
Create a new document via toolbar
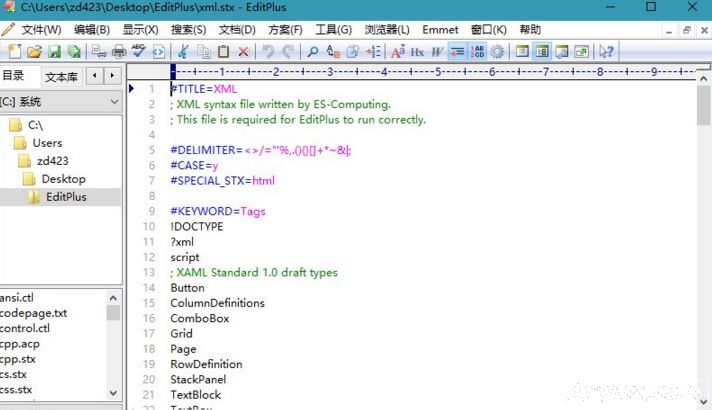(15, 51)
